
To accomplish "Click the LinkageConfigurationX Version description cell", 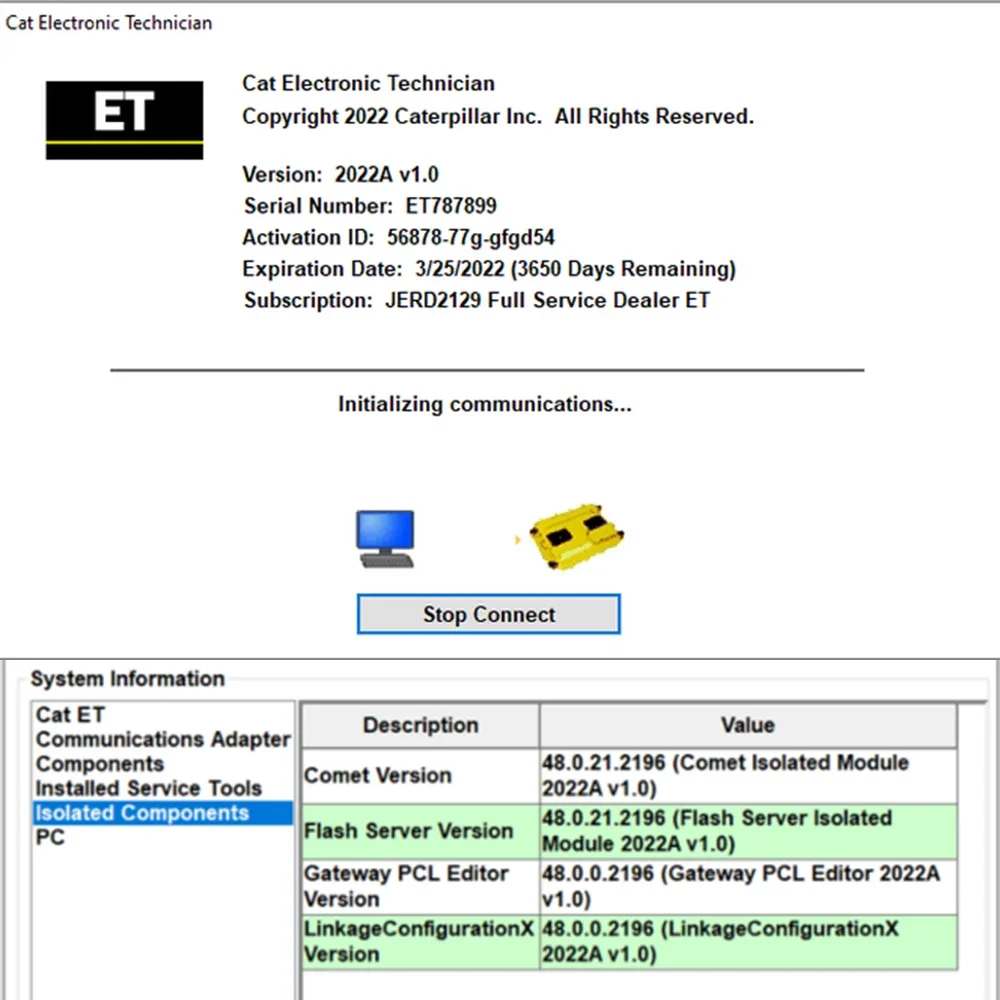I will 420,943.
